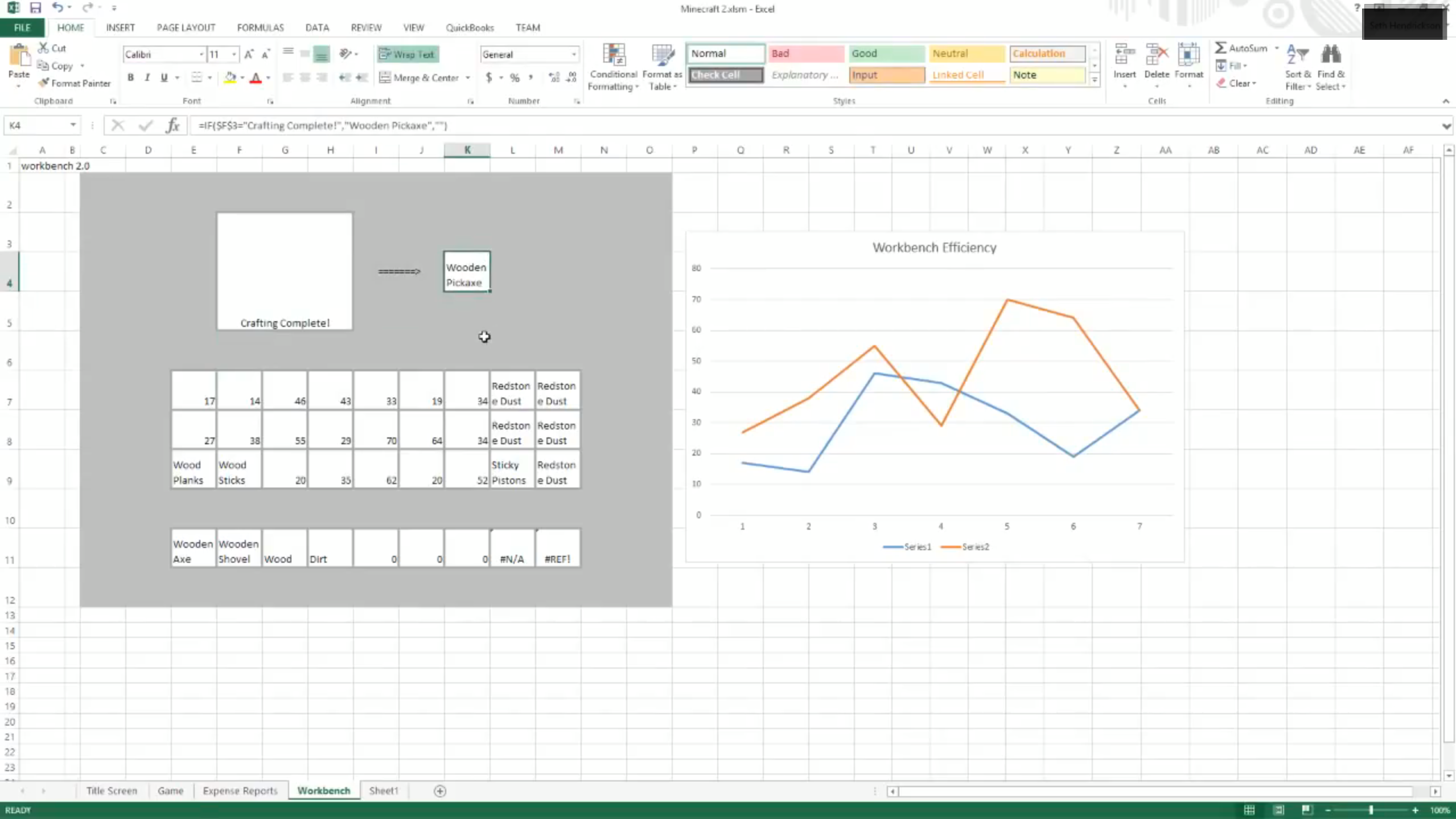Image resolution: width=1456 pixels, height=819 pixels.
Task: Click the Save icon in quick access toolbar
Action: coord(35,8)
